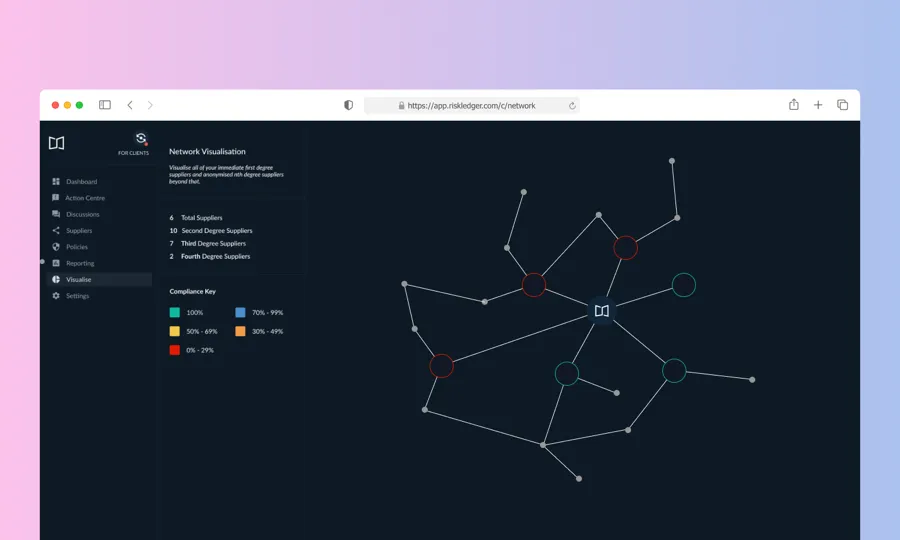Reload the page with refresh icon
The image size is (900, 540).
(x=572, y=106)
